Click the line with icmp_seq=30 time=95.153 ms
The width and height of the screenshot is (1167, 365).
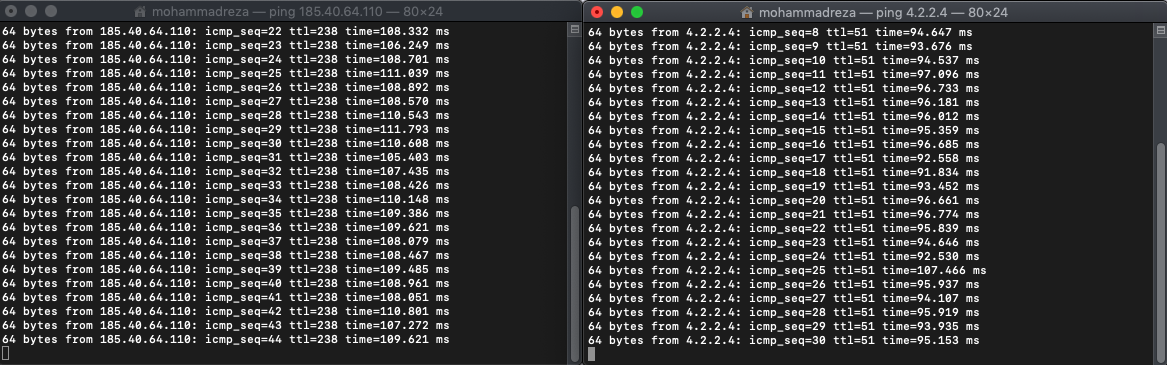click(x=783, y=340)
